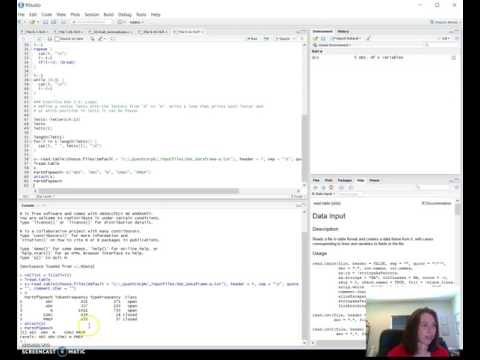
Task: Click the Help home icon
Action: 331,188
